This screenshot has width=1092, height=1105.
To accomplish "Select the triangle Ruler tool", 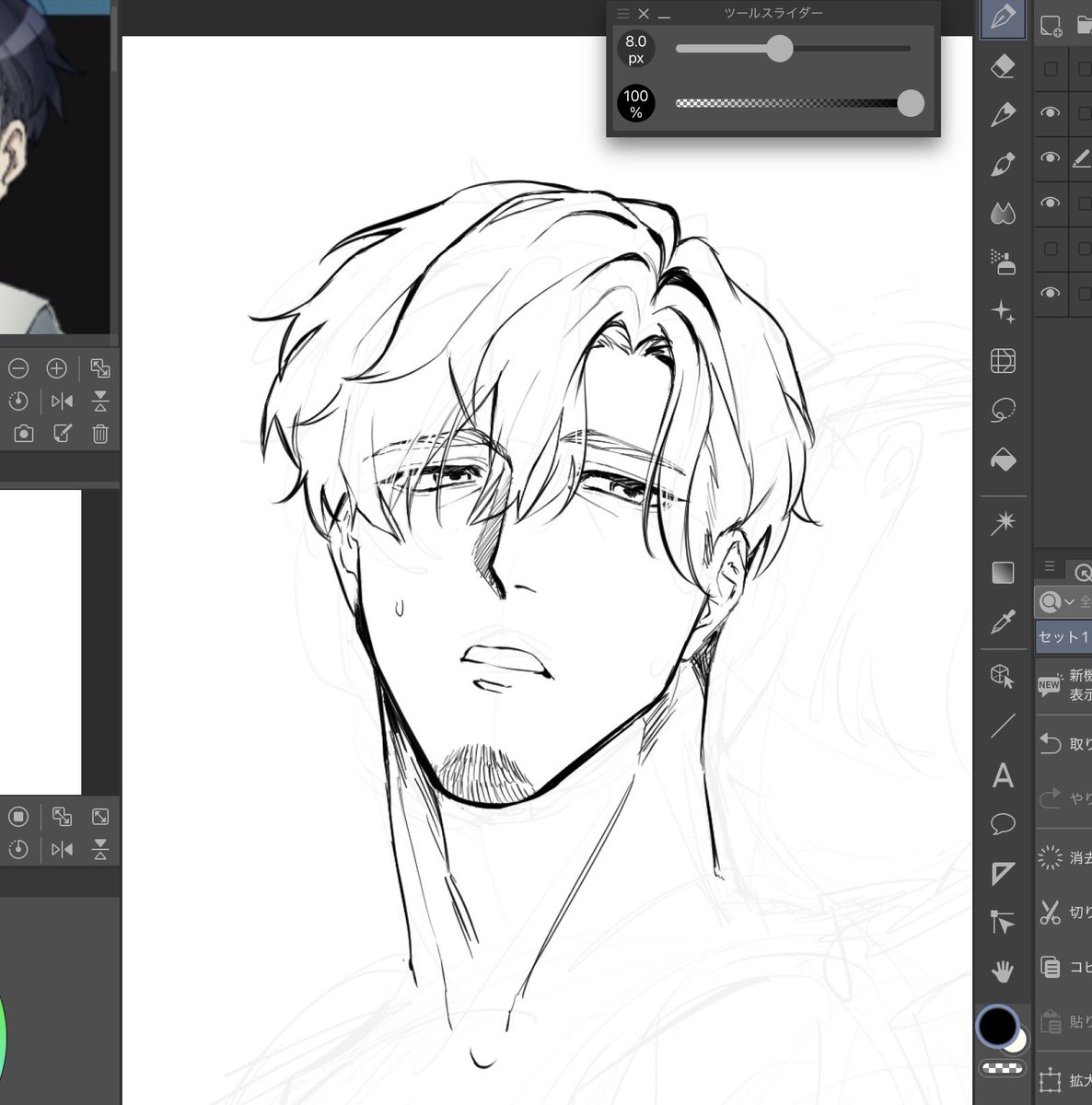I will coord(1003,873).
